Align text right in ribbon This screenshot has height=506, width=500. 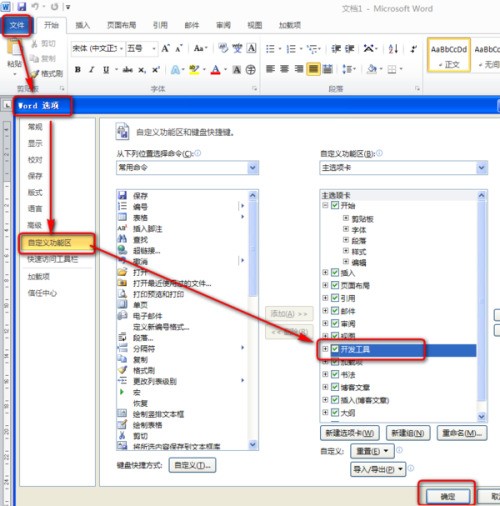tap(299, 69)
